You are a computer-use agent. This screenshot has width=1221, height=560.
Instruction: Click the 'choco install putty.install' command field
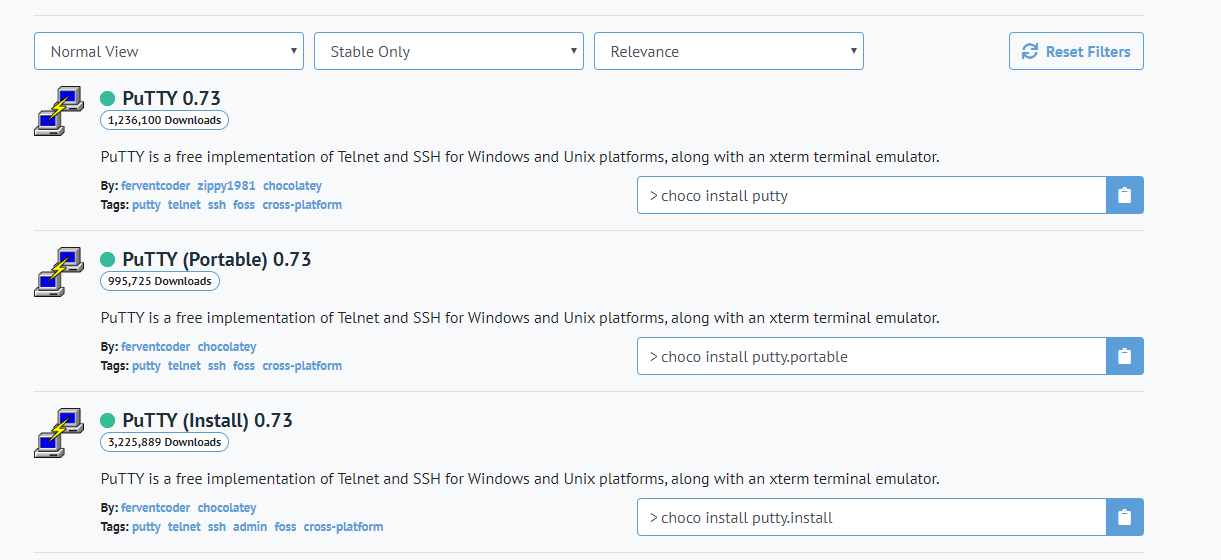point(871,517)
